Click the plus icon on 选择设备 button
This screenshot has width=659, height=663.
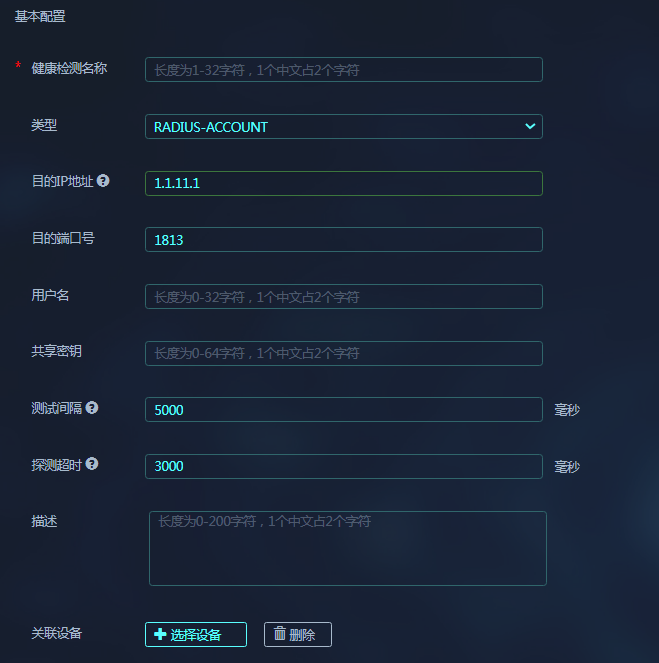[160, 634]
